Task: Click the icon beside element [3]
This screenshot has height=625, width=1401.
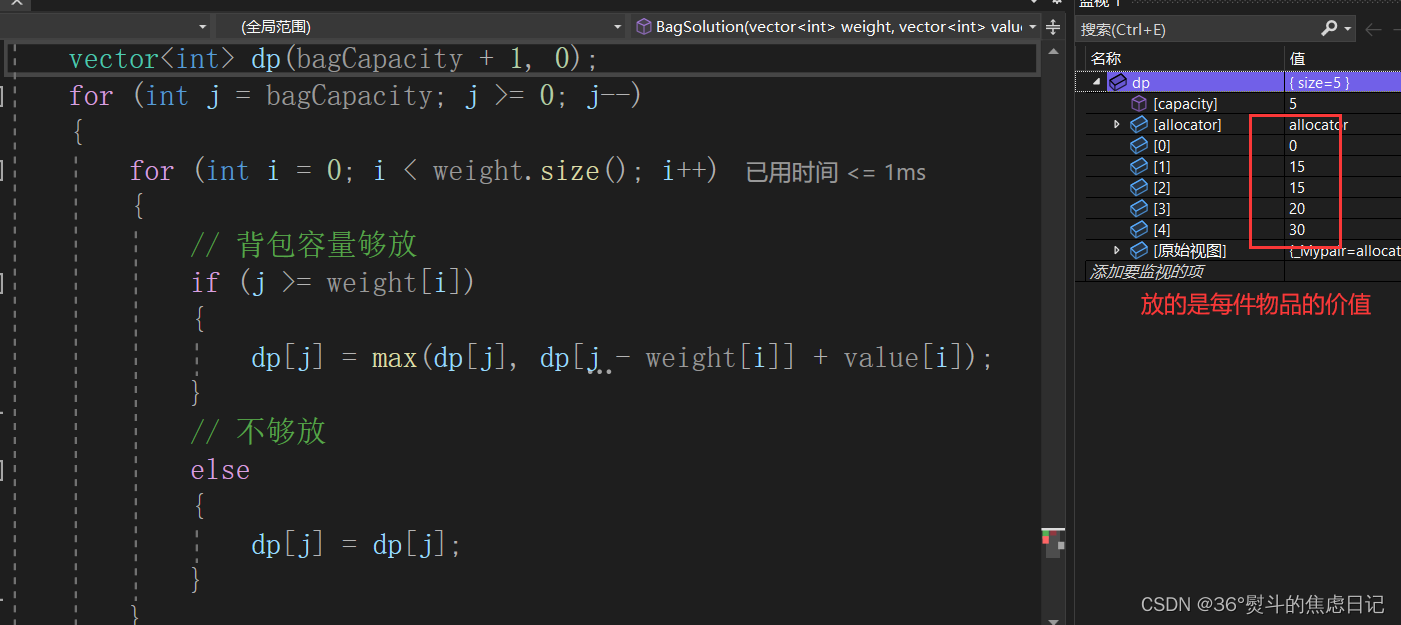Action: (1139, 209)
